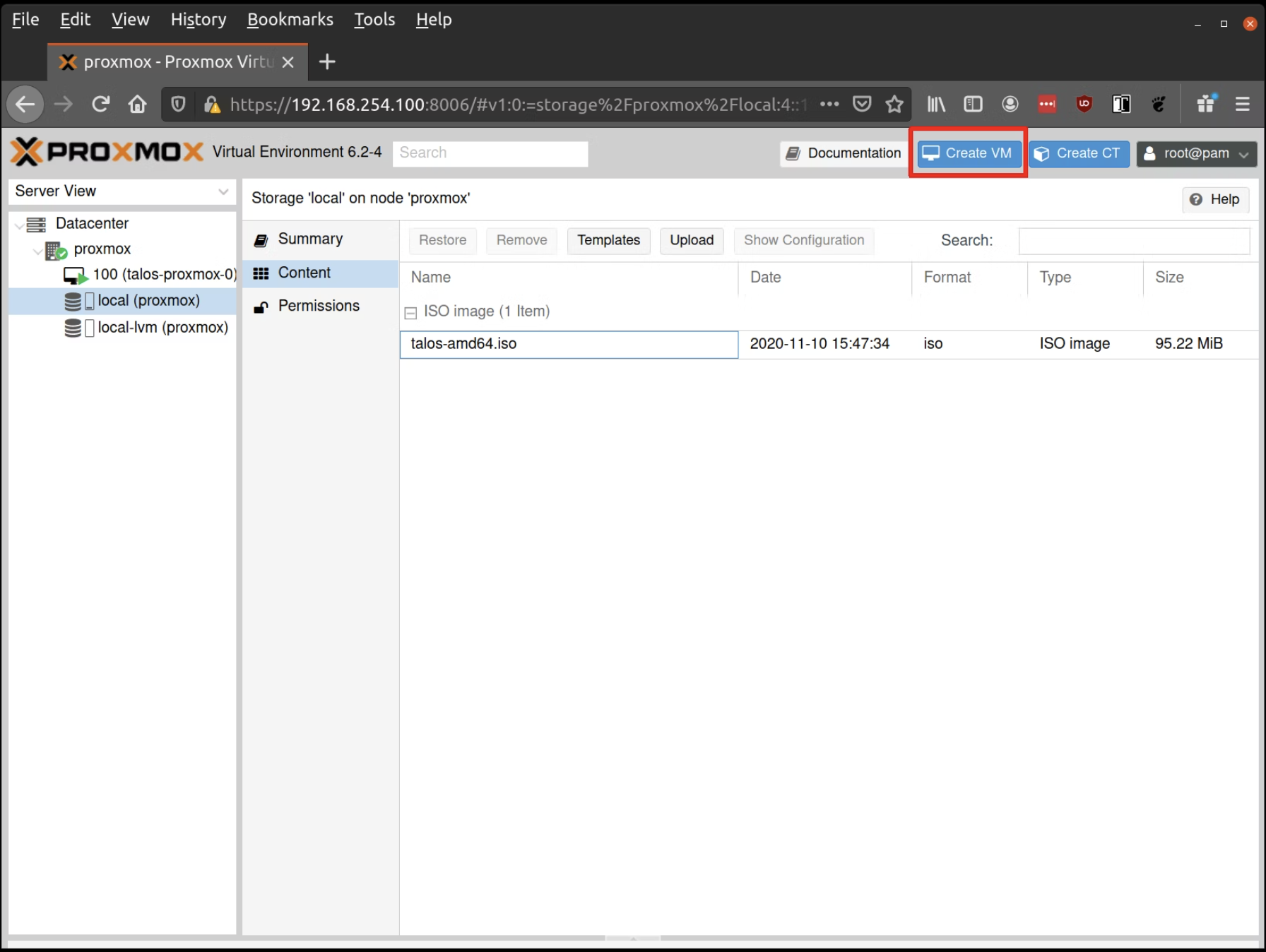
Task: Click the Create VM button
Action: pyautogui.click(x=967, y=153)
